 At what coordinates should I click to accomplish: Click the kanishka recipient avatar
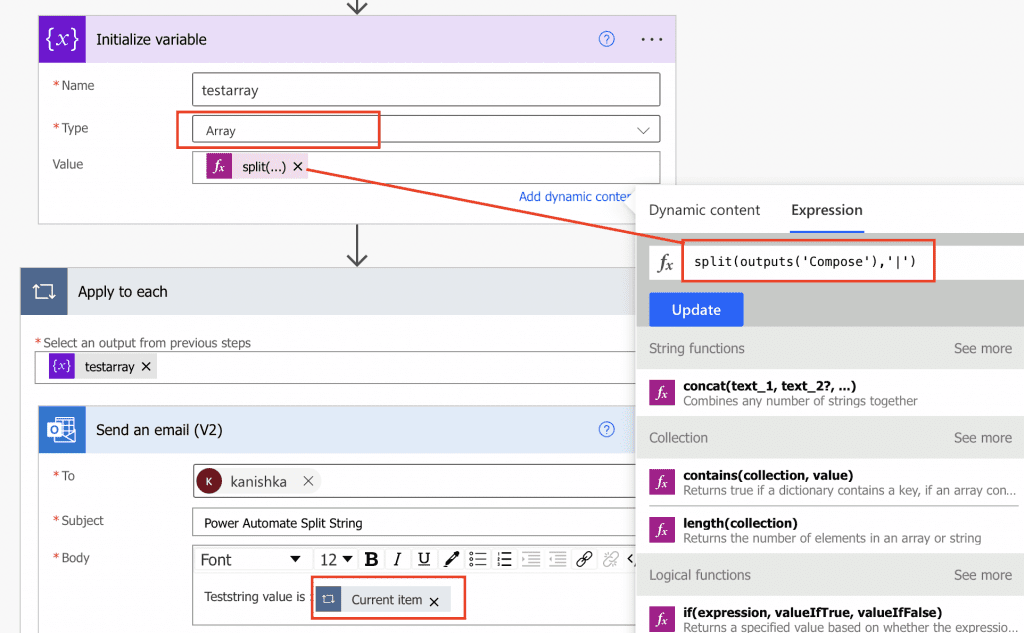209,481
